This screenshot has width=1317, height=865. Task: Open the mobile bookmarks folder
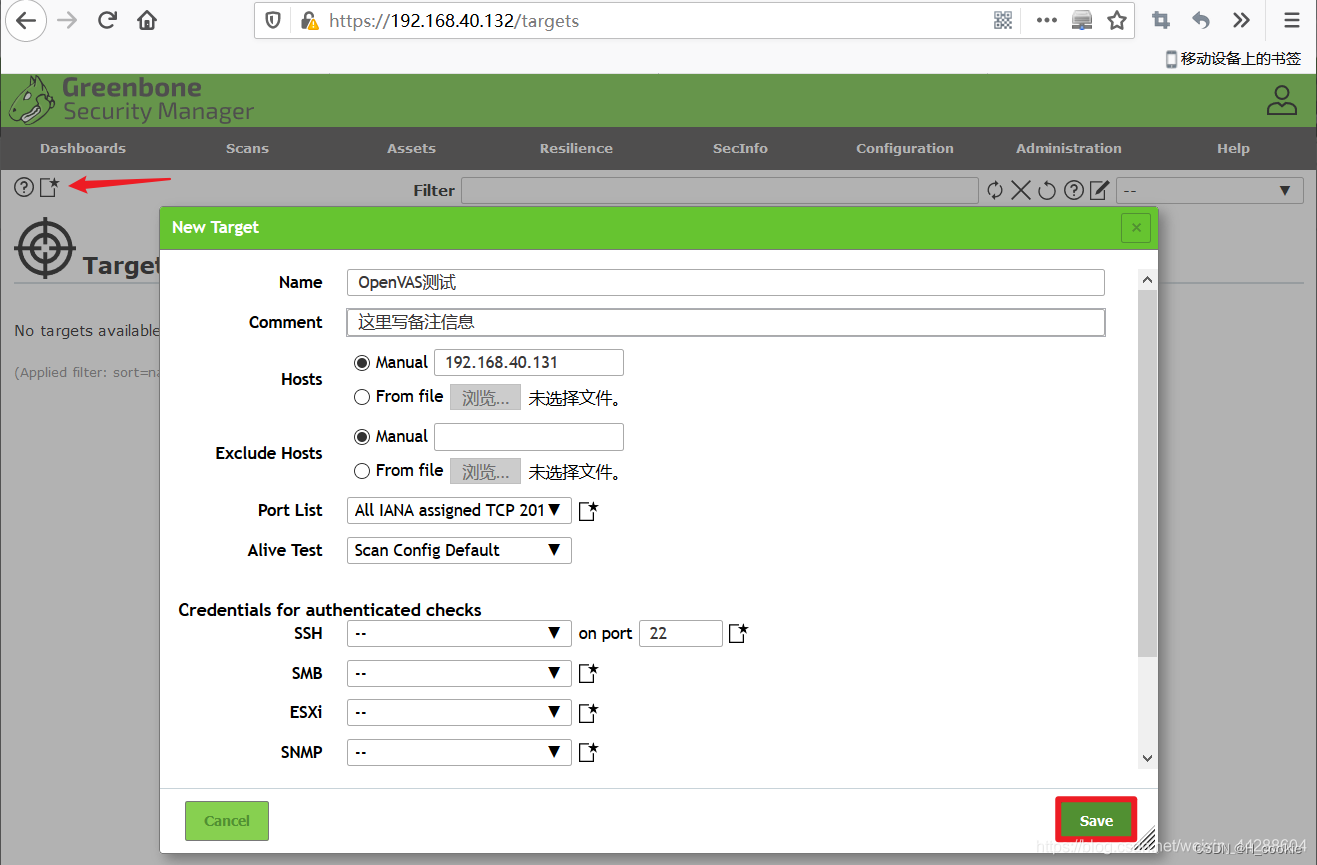1233,59
